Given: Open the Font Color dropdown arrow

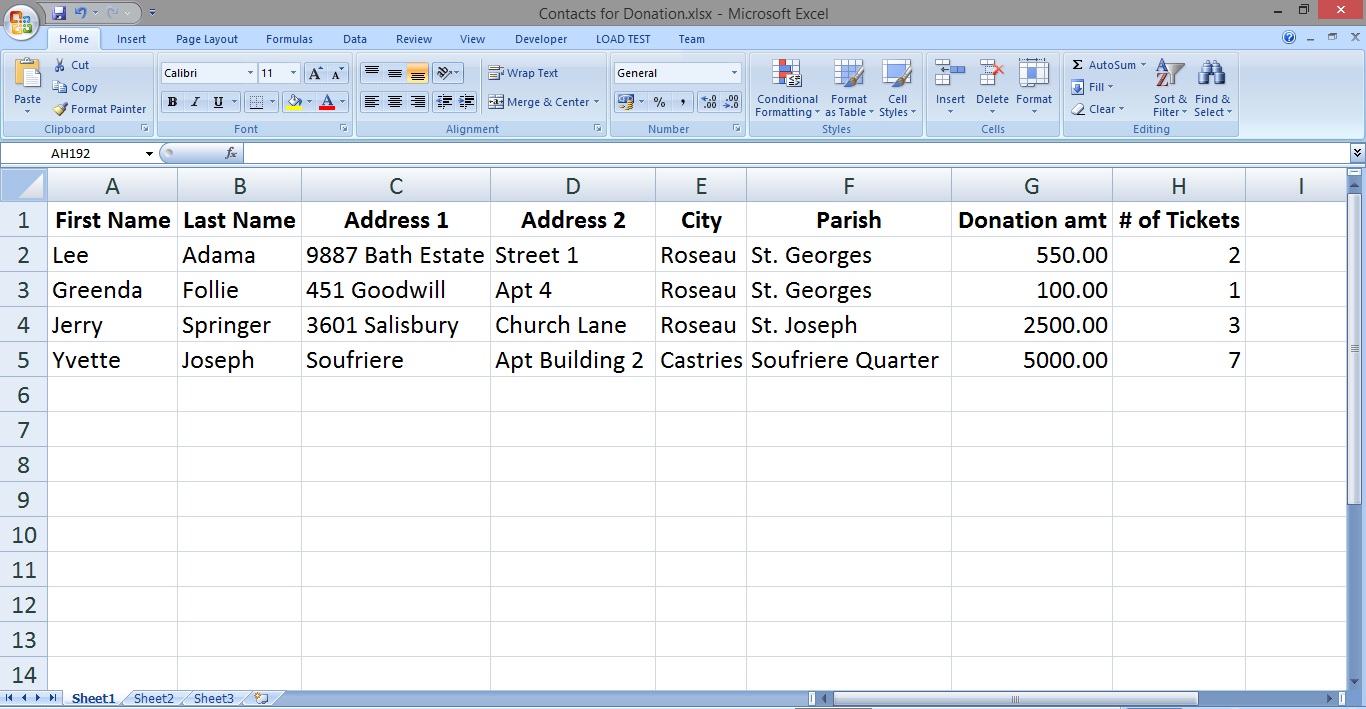Looking at the screenshot, I should (342, 102).
